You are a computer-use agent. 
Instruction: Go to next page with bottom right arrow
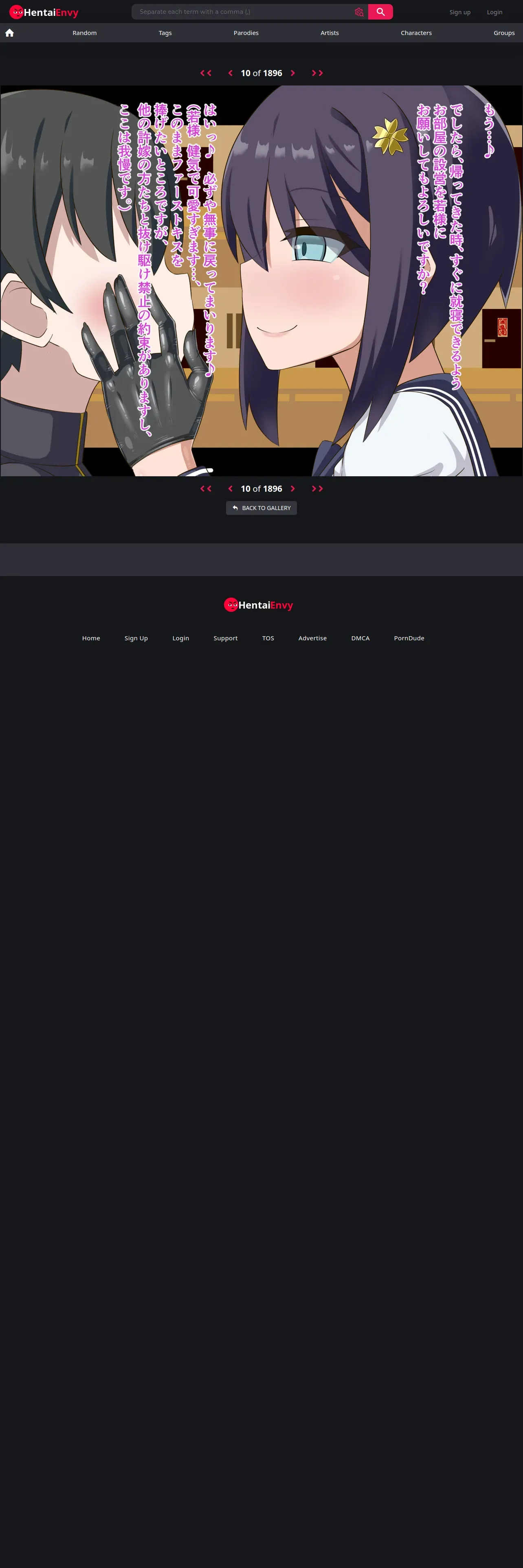click(x=293, y=489)
